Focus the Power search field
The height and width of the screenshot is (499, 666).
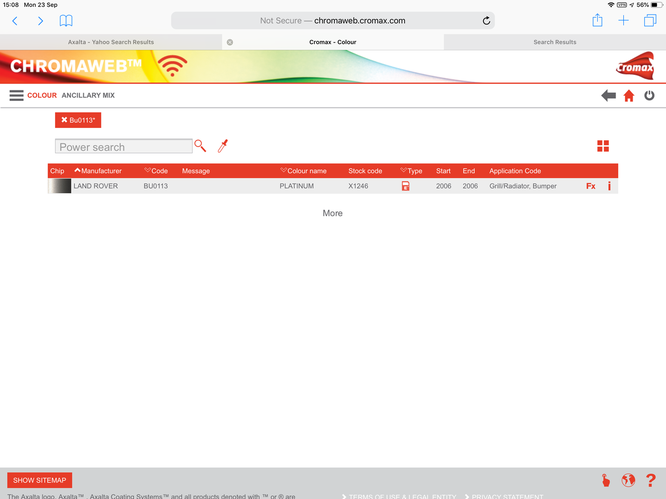coord(124,147)
